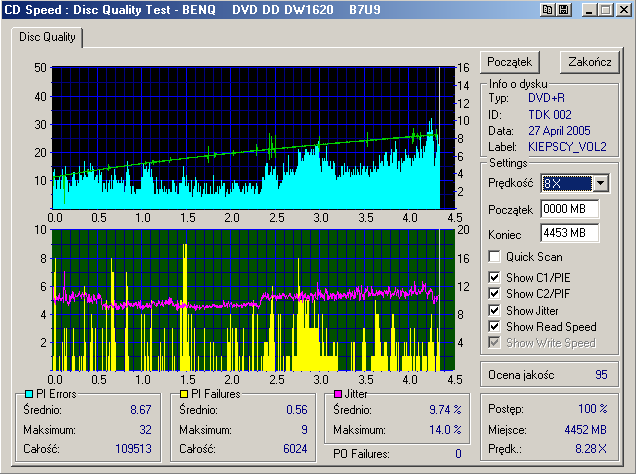
Task: Uncheck the Show Jitter option
Action: (494, 310)
